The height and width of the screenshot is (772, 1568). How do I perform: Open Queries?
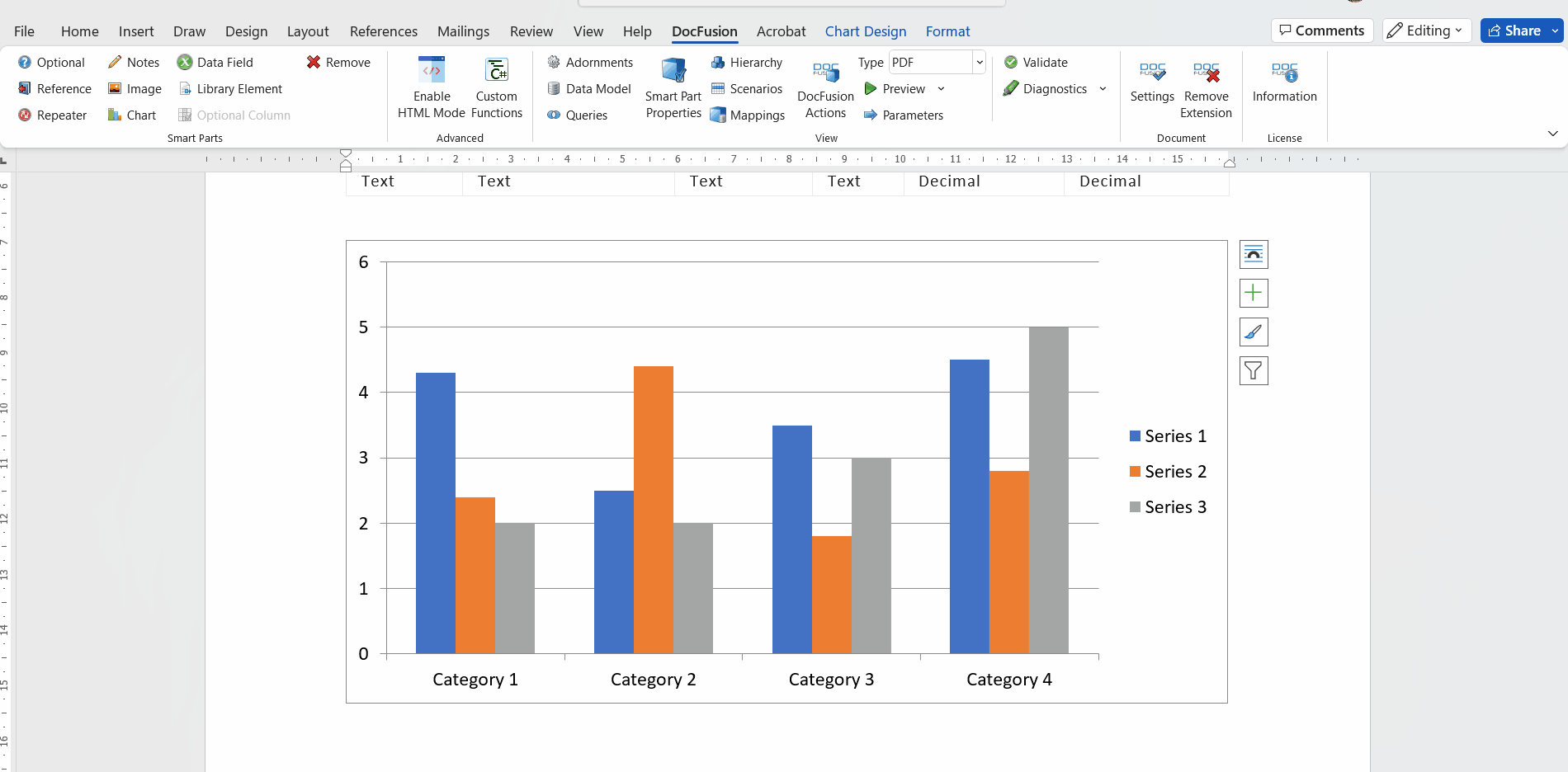tap(577, 115)
